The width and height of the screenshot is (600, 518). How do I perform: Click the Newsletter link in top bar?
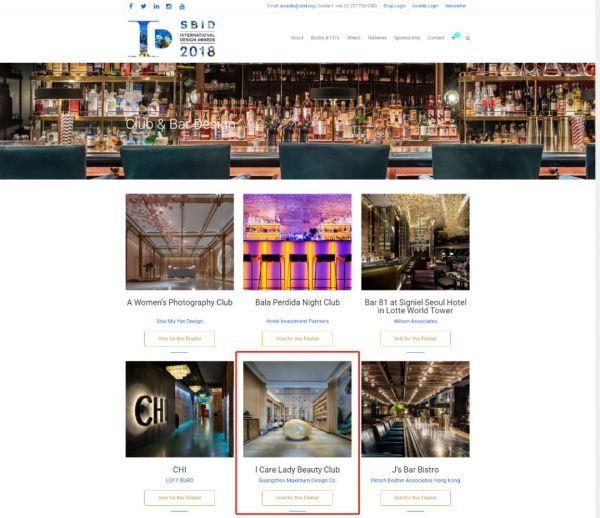[x=456, y=6]
